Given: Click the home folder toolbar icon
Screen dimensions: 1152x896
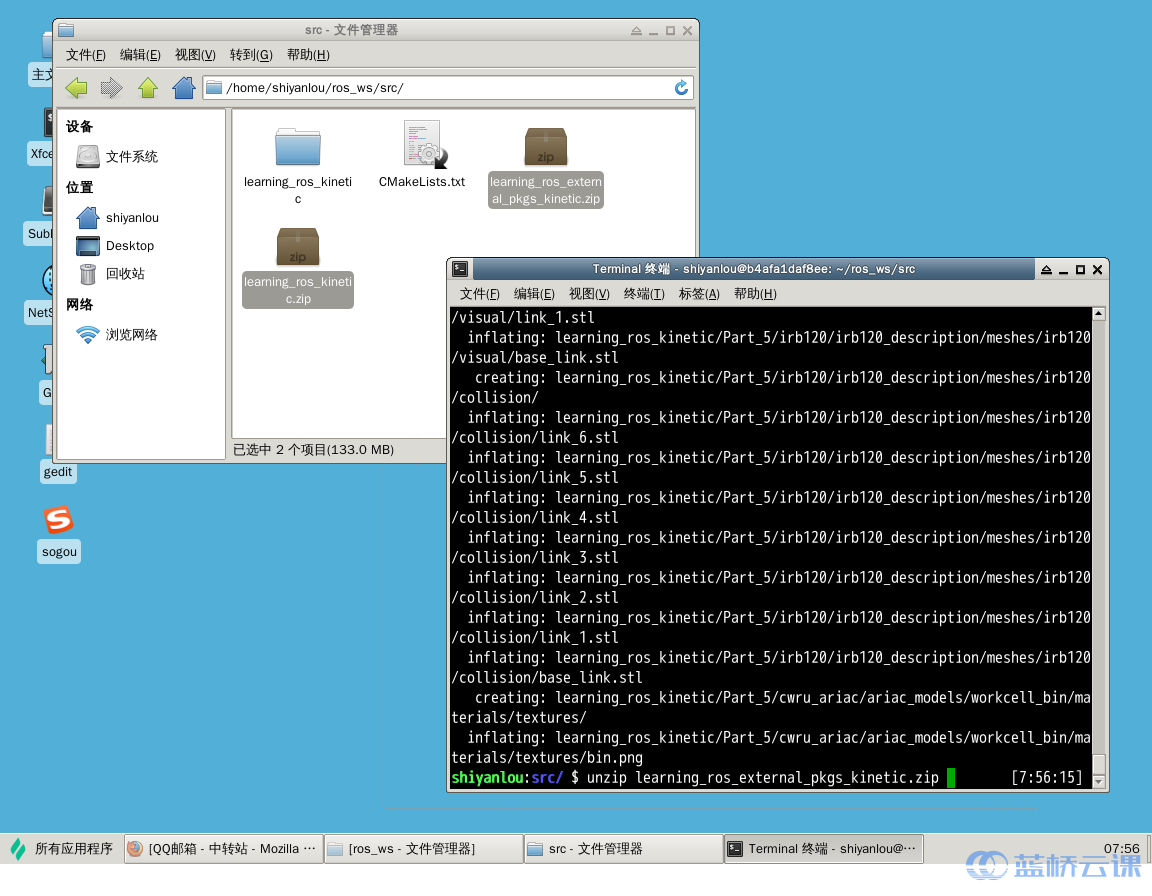Looking at the screenshot, I should click(x=184, y=88).
